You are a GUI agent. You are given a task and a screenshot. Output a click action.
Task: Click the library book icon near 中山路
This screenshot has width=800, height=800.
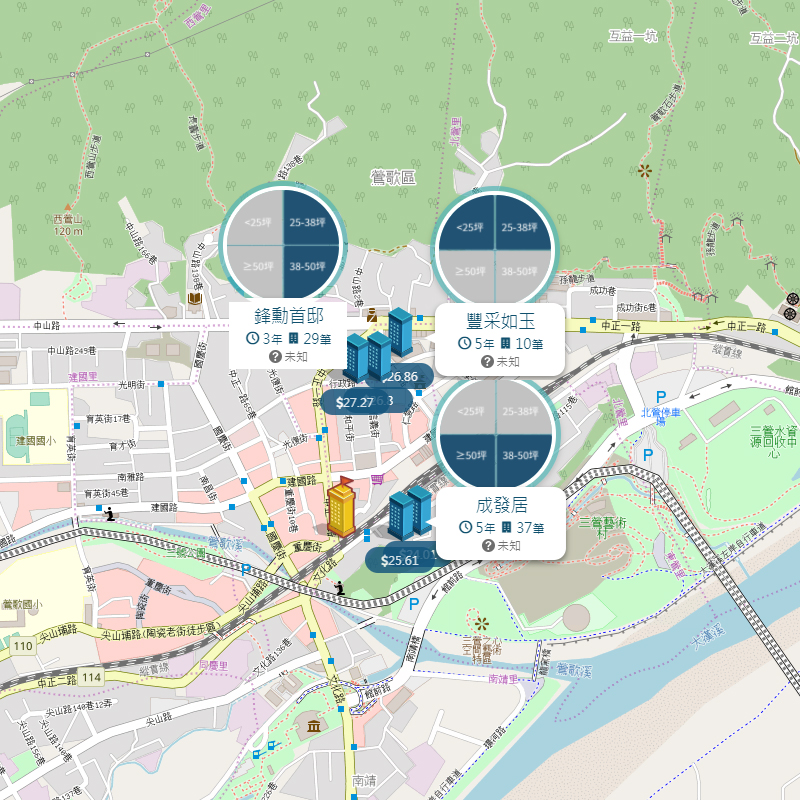tap(195, 298)
